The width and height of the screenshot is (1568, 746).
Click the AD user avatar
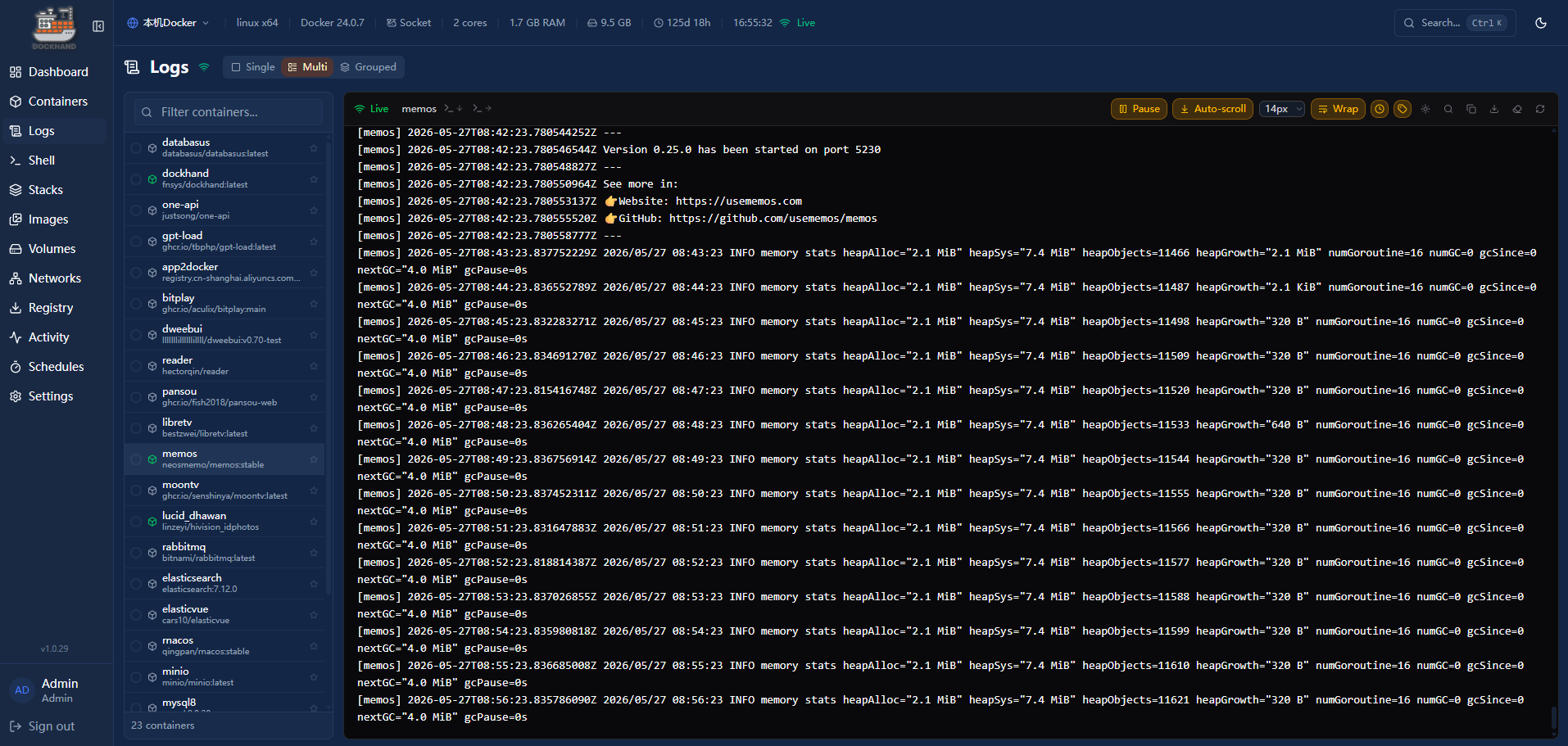tap(22, 690)
